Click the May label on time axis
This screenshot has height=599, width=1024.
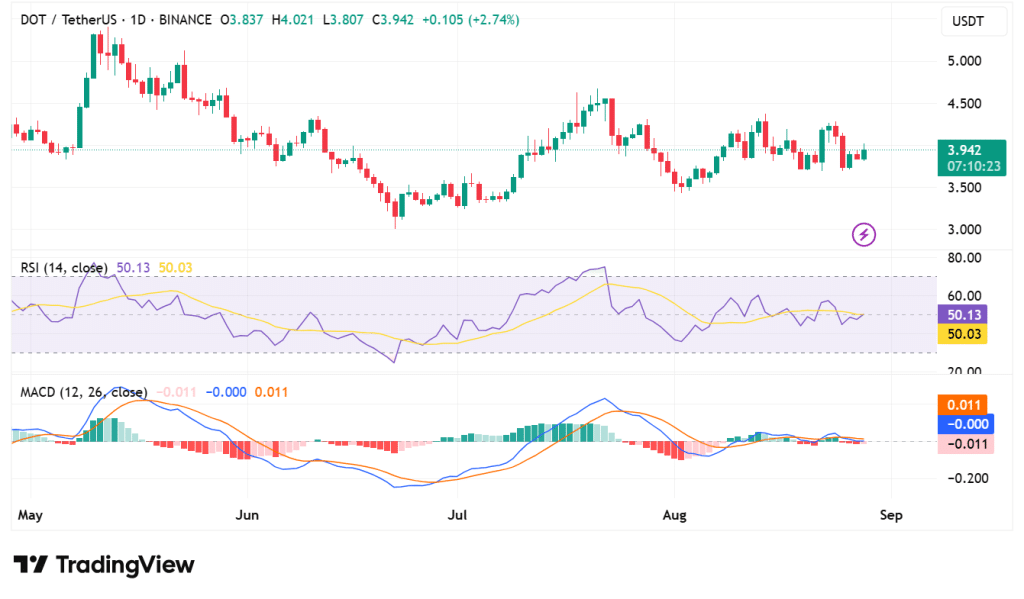click(x=30, y=515)
